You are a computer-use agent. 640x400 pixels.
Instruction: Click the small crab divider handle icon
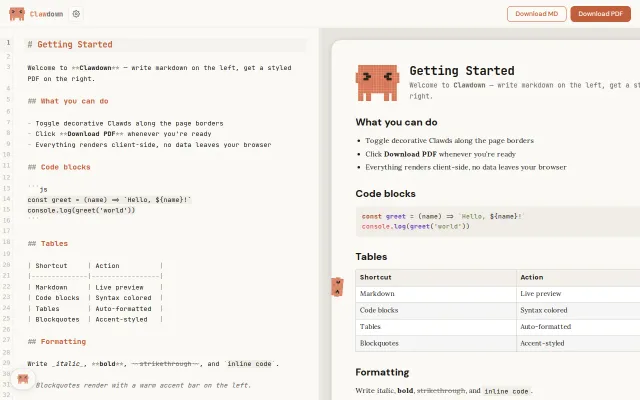click(337, 287)
